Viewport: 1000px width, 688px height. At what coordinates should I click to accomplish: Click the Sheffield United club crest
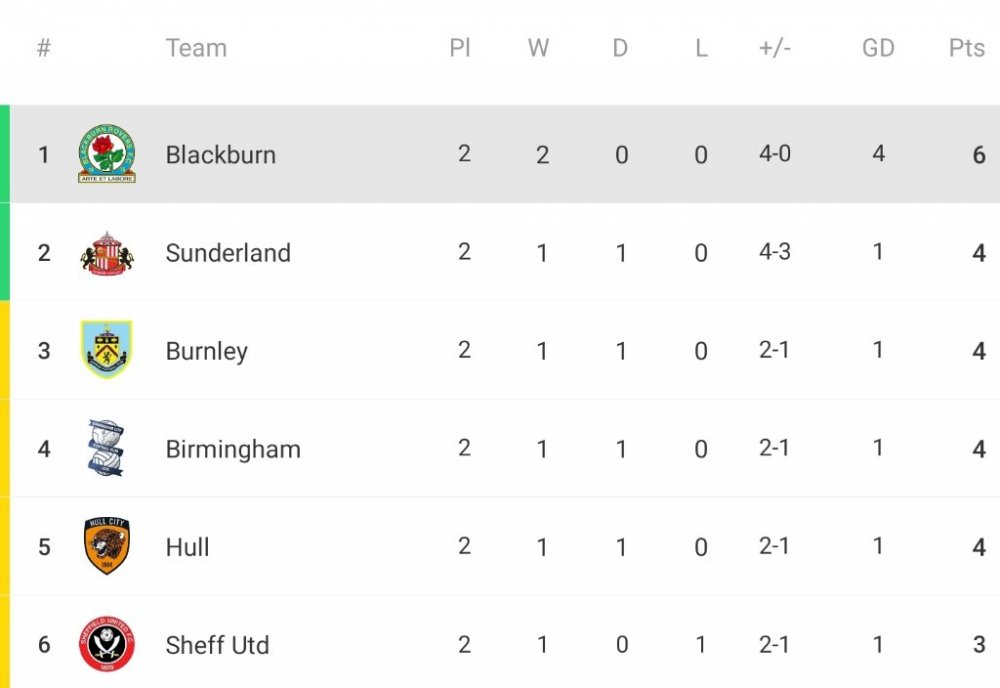tap(107, 645)
